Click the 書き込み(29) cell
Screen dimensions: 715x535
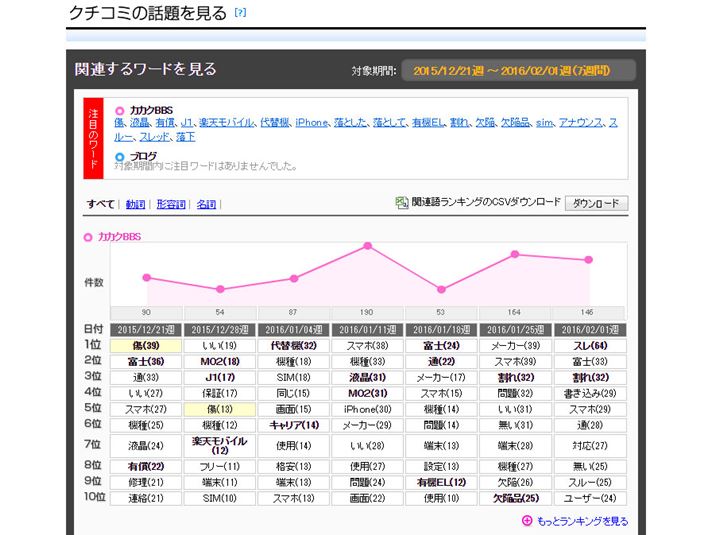click(x=590, y=393)
